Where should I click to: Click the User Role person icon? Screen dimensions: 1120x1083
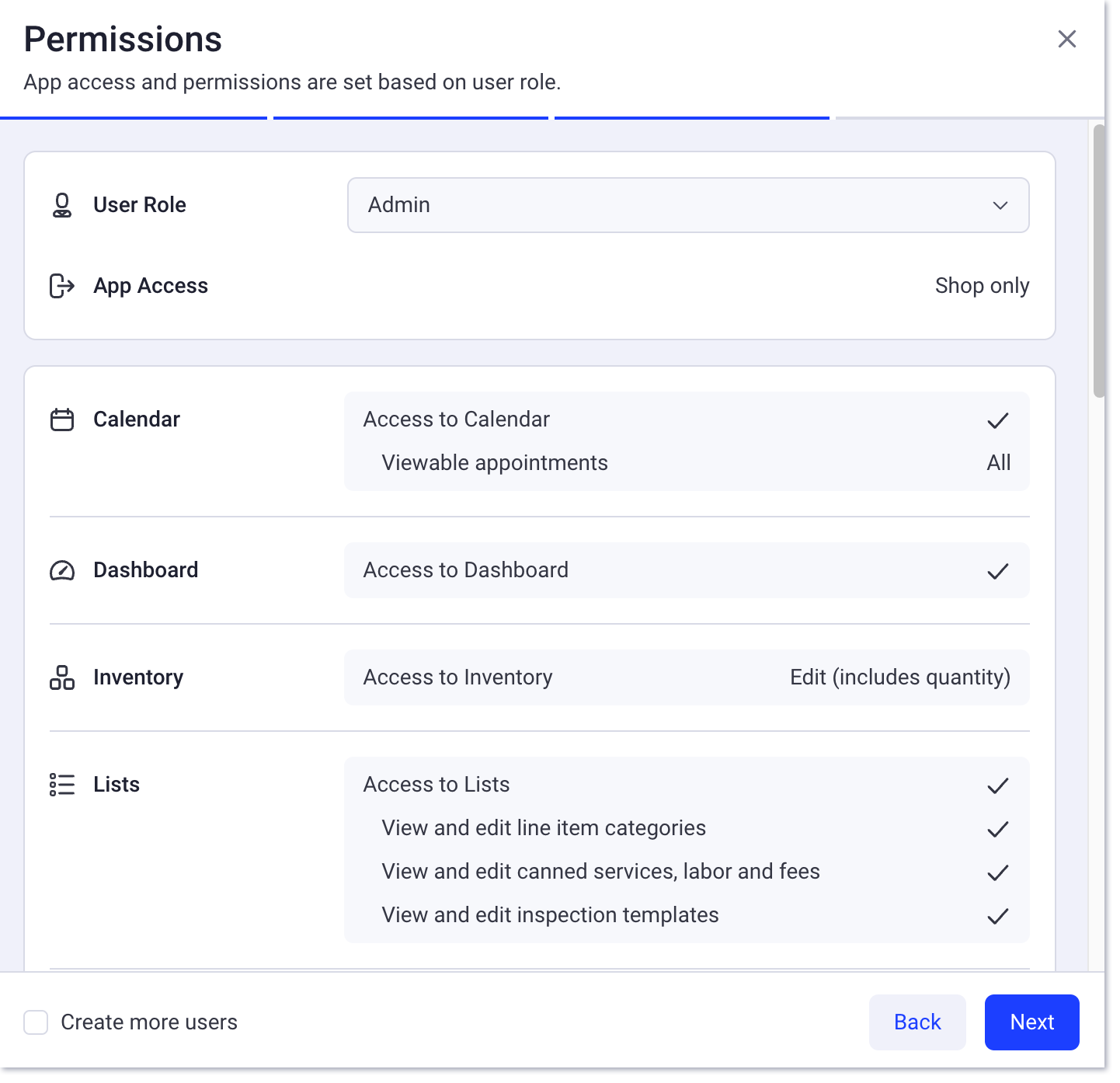point(62,205)
